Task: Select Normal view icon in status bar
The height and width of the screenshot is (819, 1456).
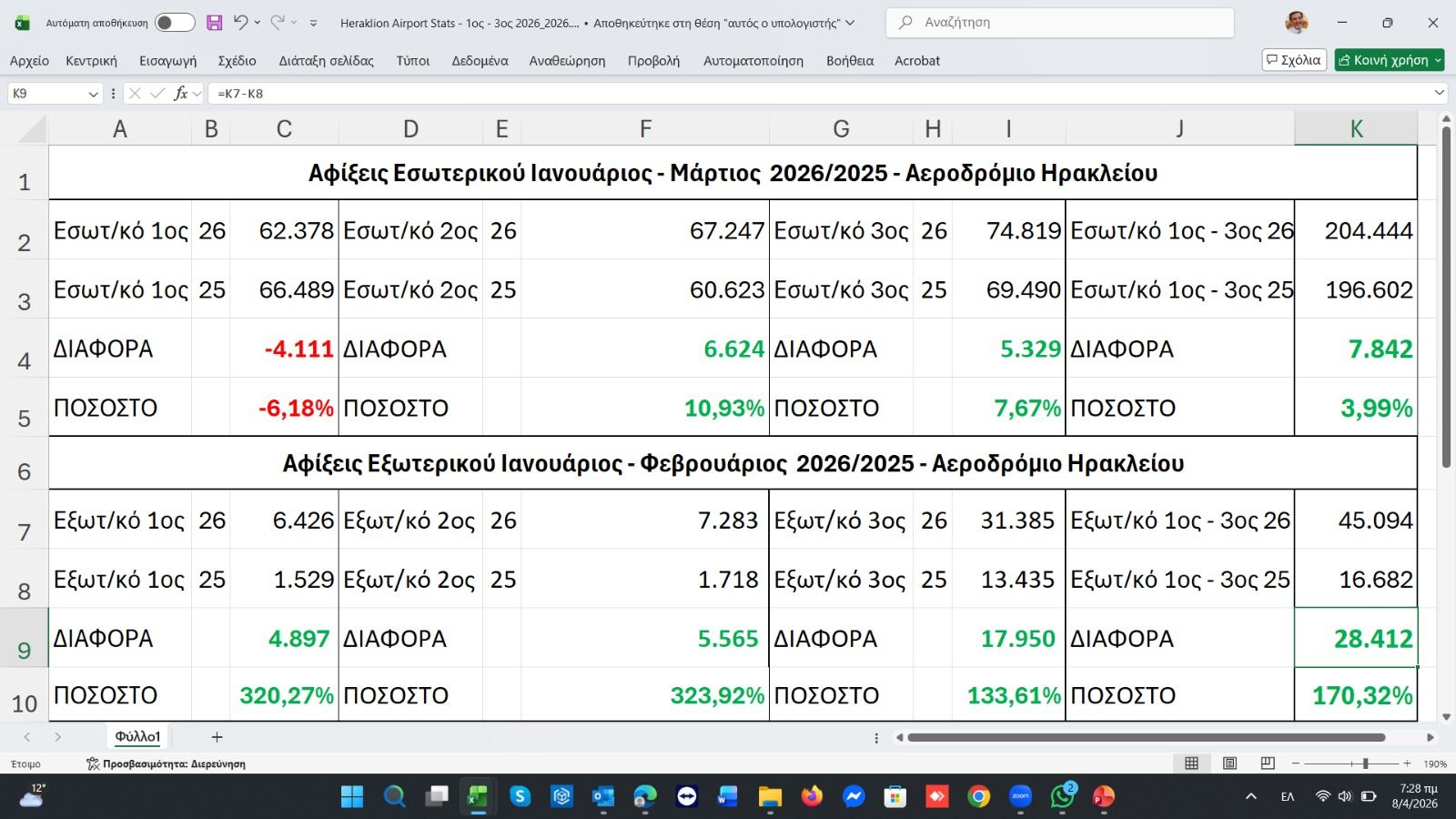Action: tap(1191, 763)
